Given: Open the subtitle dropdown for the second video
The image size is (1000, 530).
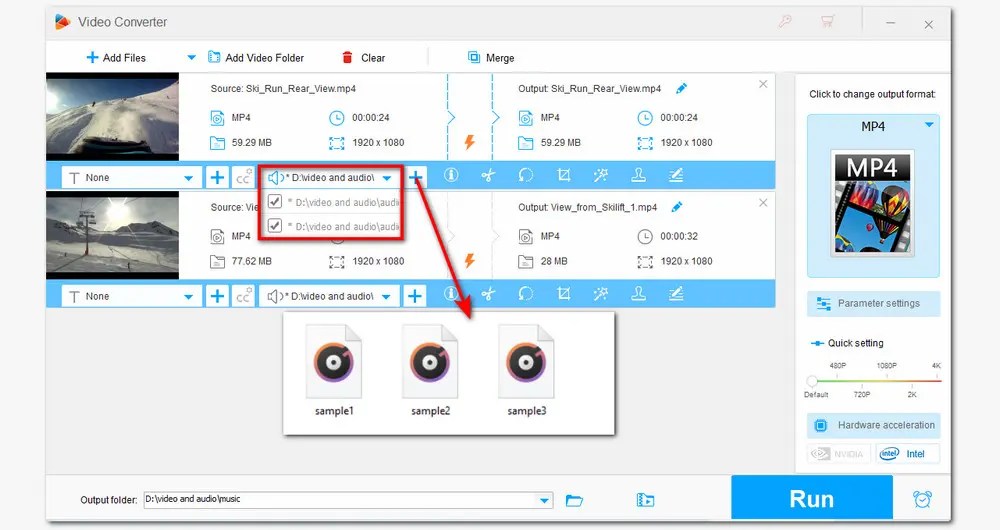Looking at the screenshot, I should pyautogui.click(x=131, y=296).
